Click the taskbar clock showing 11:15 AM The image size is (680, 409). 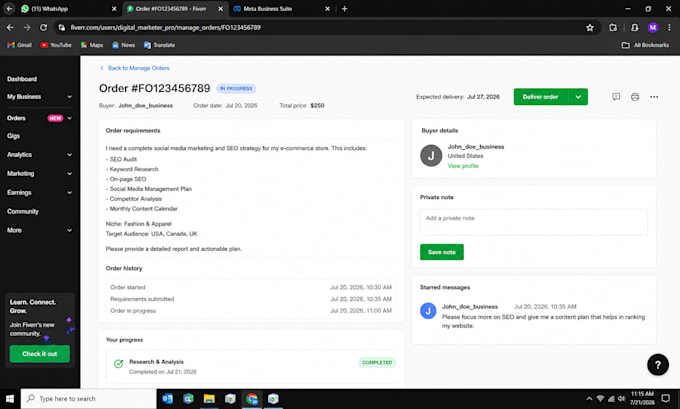pyautogui.click(x=642, y=398)
